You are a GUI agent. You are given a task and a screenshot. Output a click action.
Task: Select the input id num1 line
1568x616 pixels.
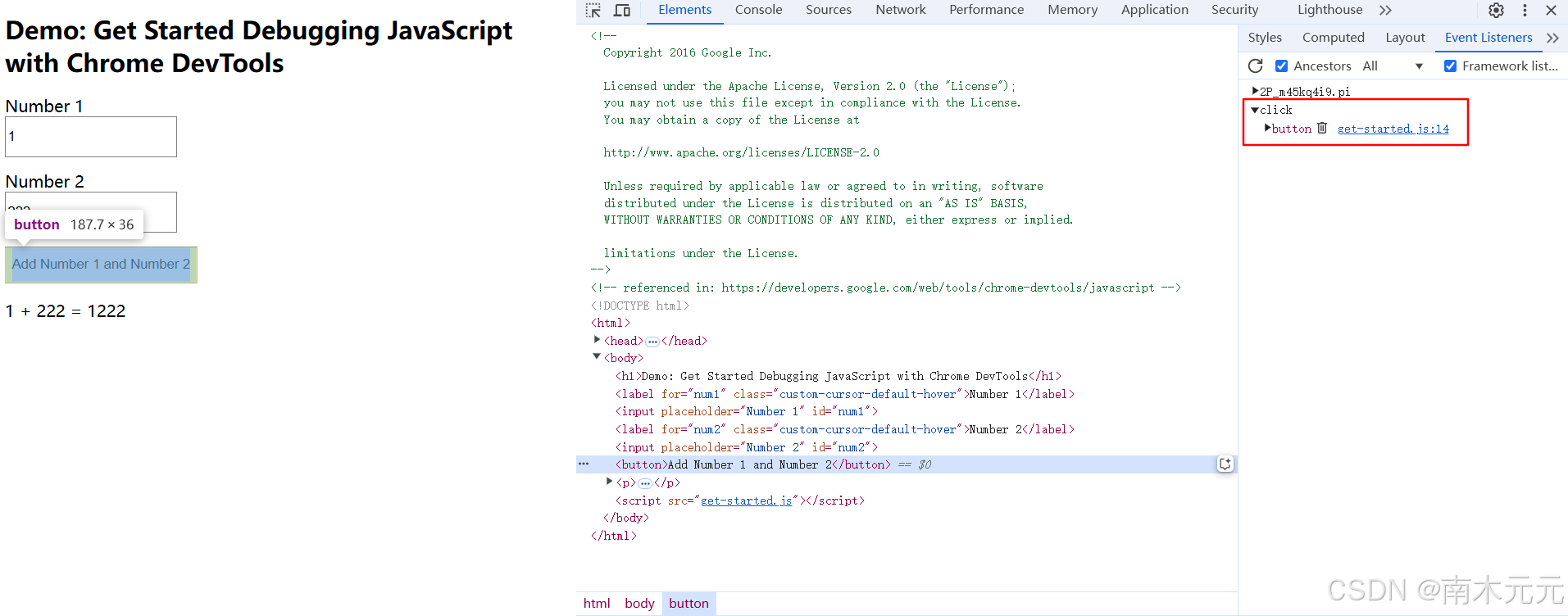[x=747, y=411]
